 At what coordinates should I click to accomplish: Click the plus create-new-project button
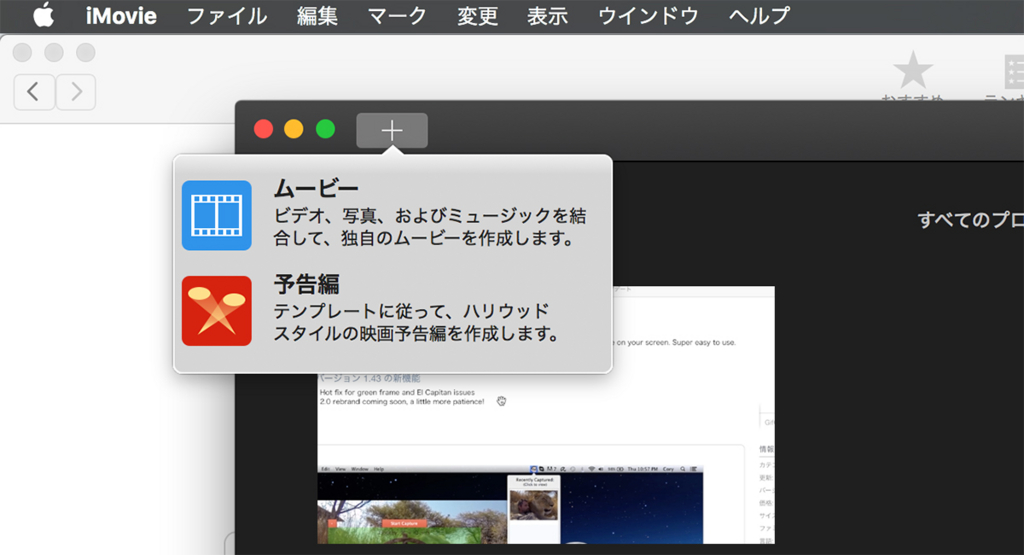point(392,131)
